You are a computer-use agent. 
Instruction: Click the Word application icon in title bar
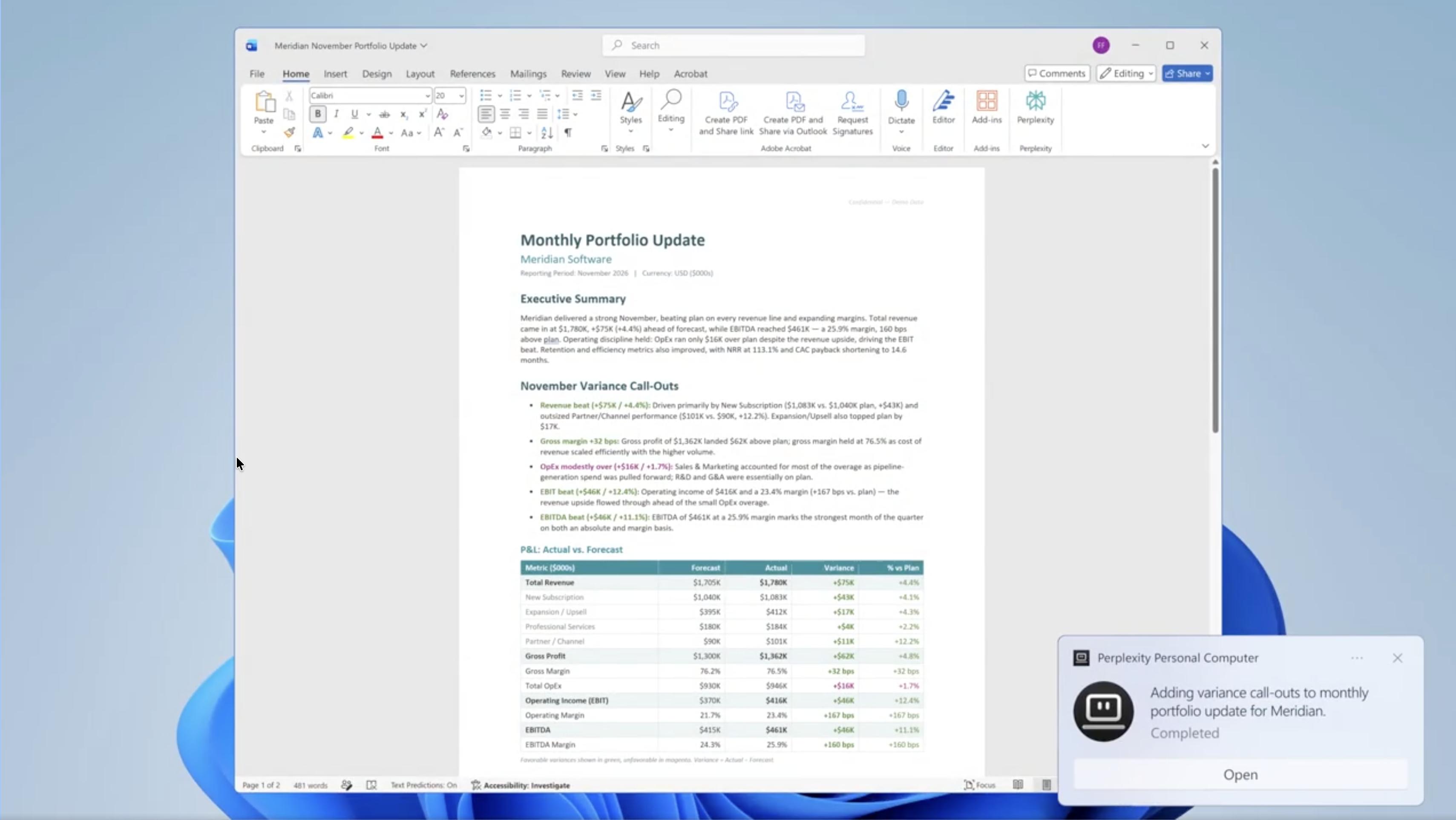click(251, 46)
